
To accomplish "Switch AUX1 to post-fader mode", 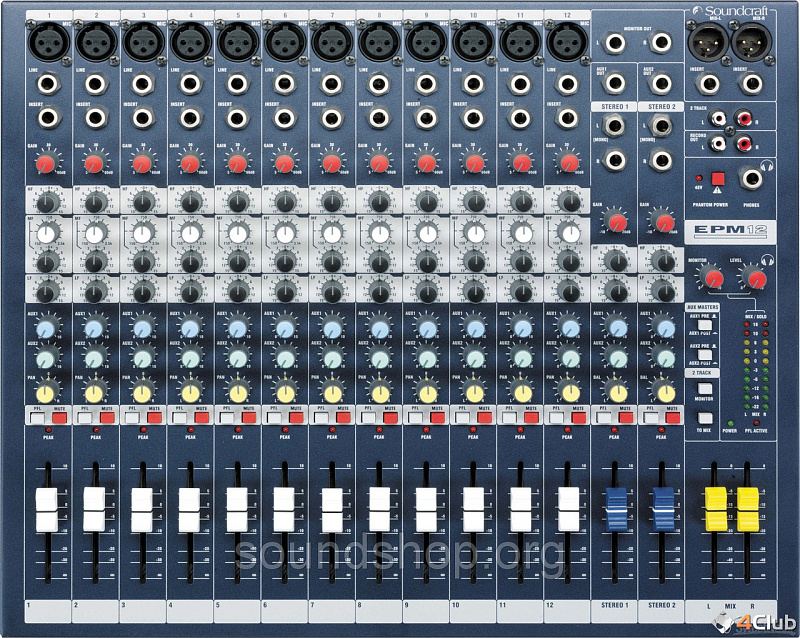I will pyautogui.click(x=705, y=326).
